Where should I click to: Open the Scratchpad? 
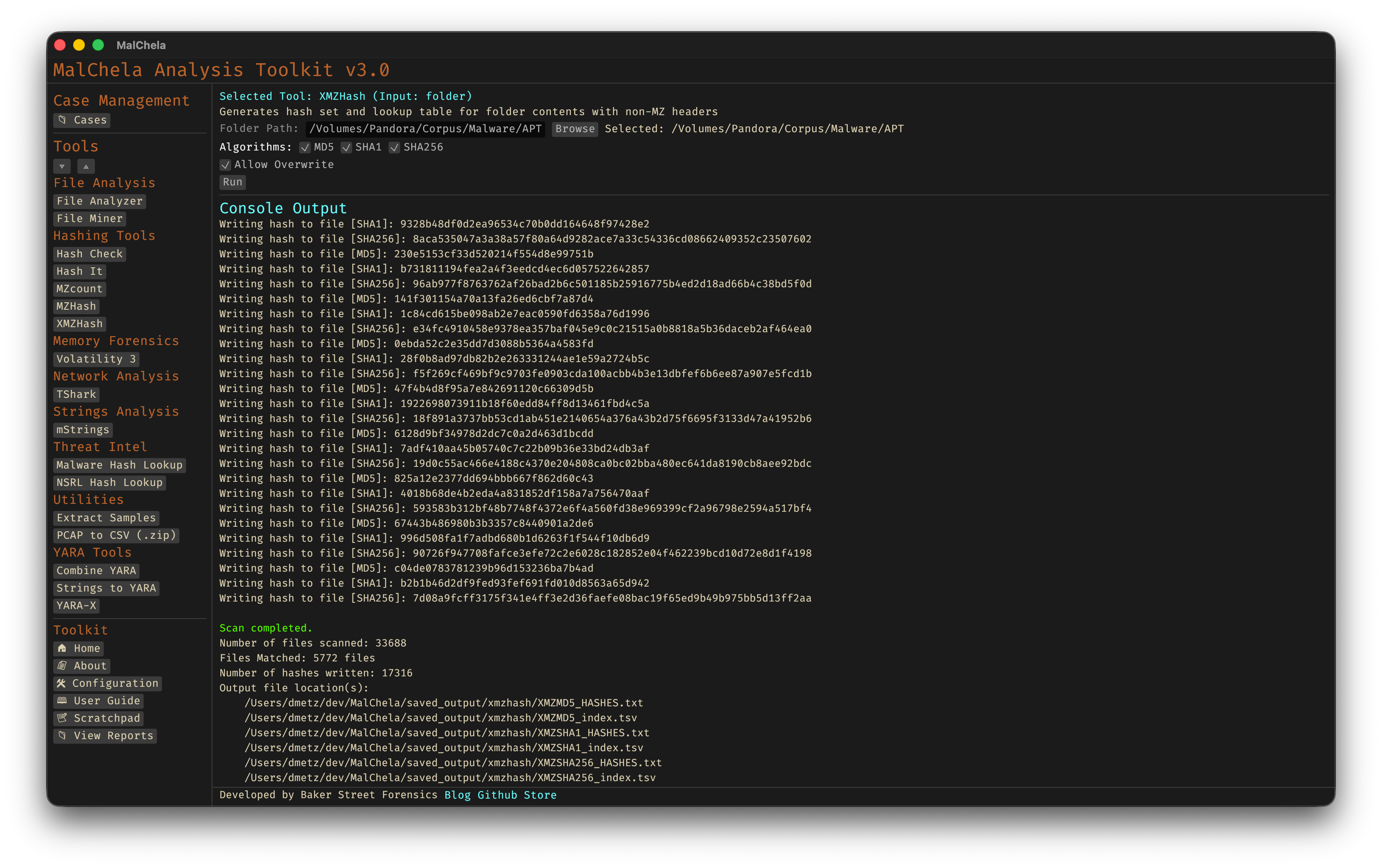[98, 718]
